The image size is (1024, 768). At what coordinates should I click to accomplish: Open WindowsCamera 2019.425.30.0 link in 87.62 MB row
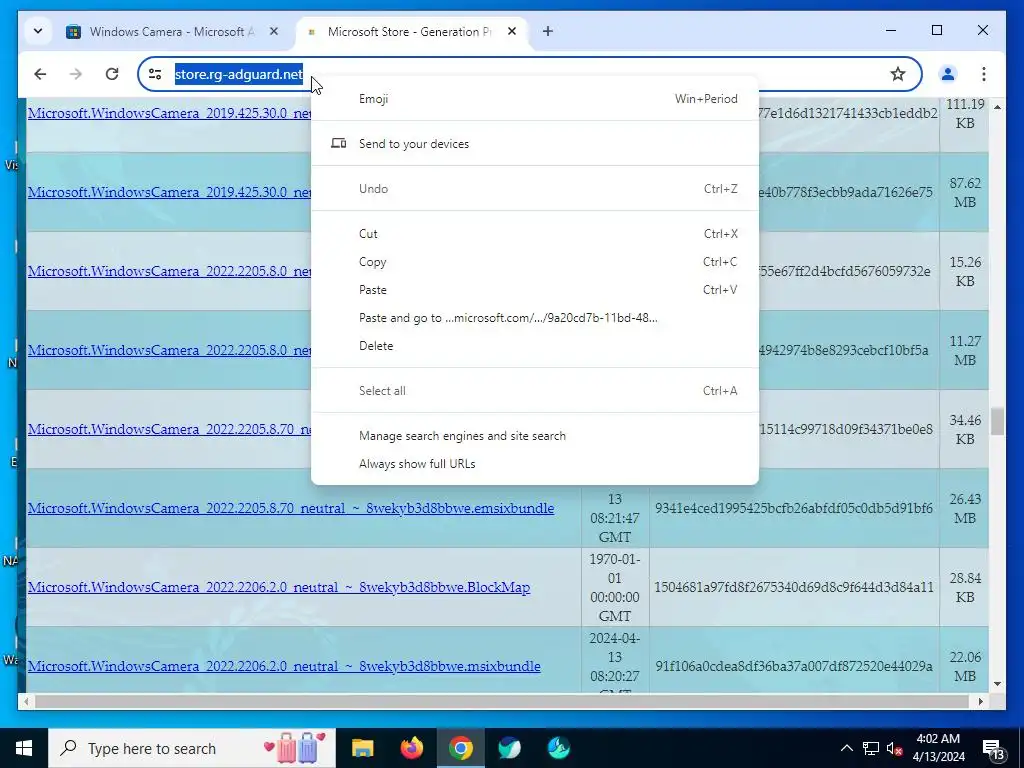click(169, 192)
